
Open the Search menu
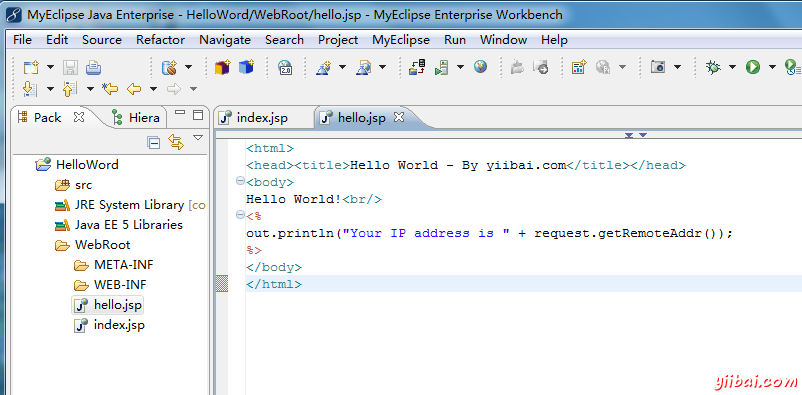tap(284, 40)
